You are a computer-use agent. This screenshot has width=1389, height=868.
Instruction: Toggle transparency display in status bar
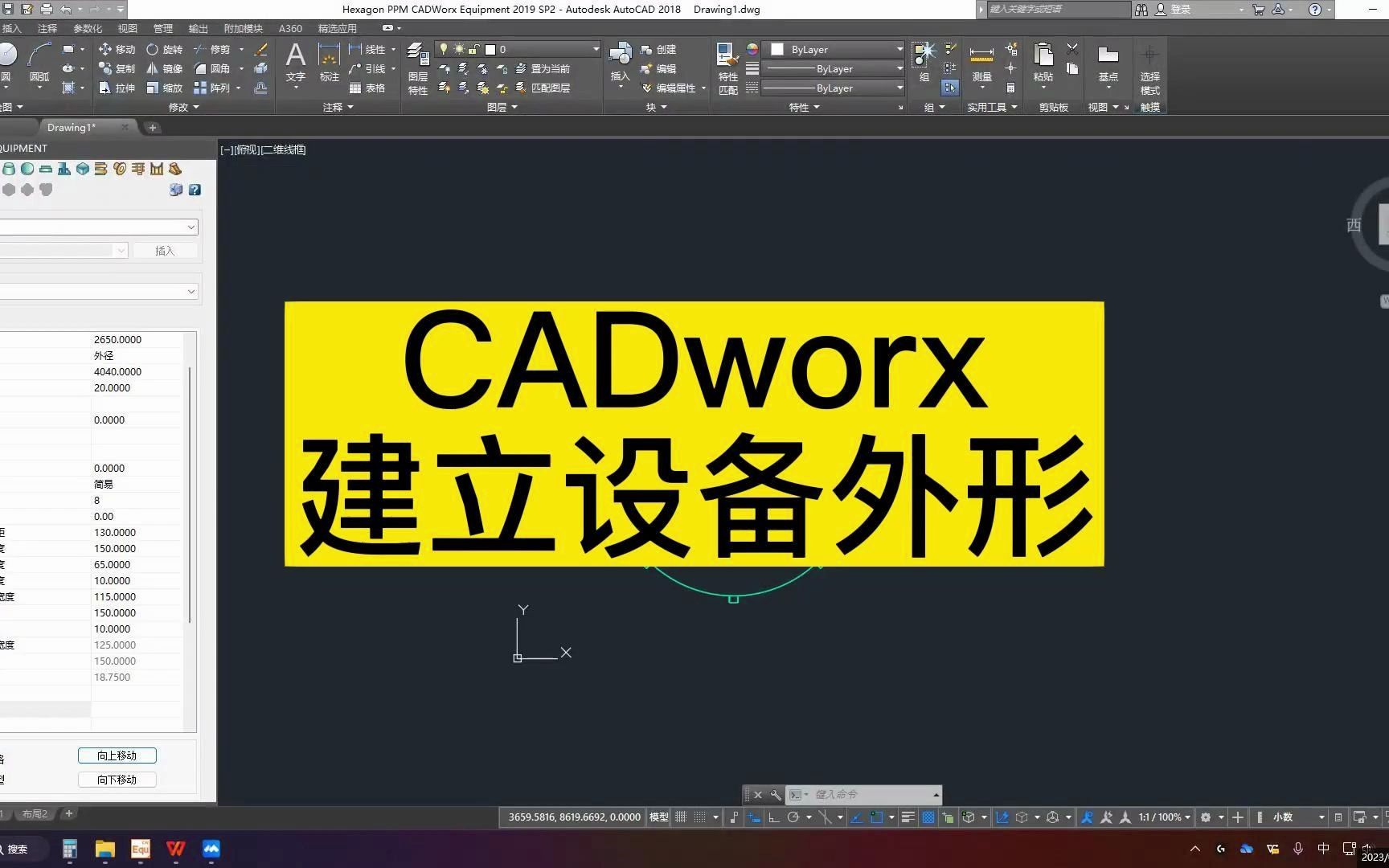click(x=928, y=817)
